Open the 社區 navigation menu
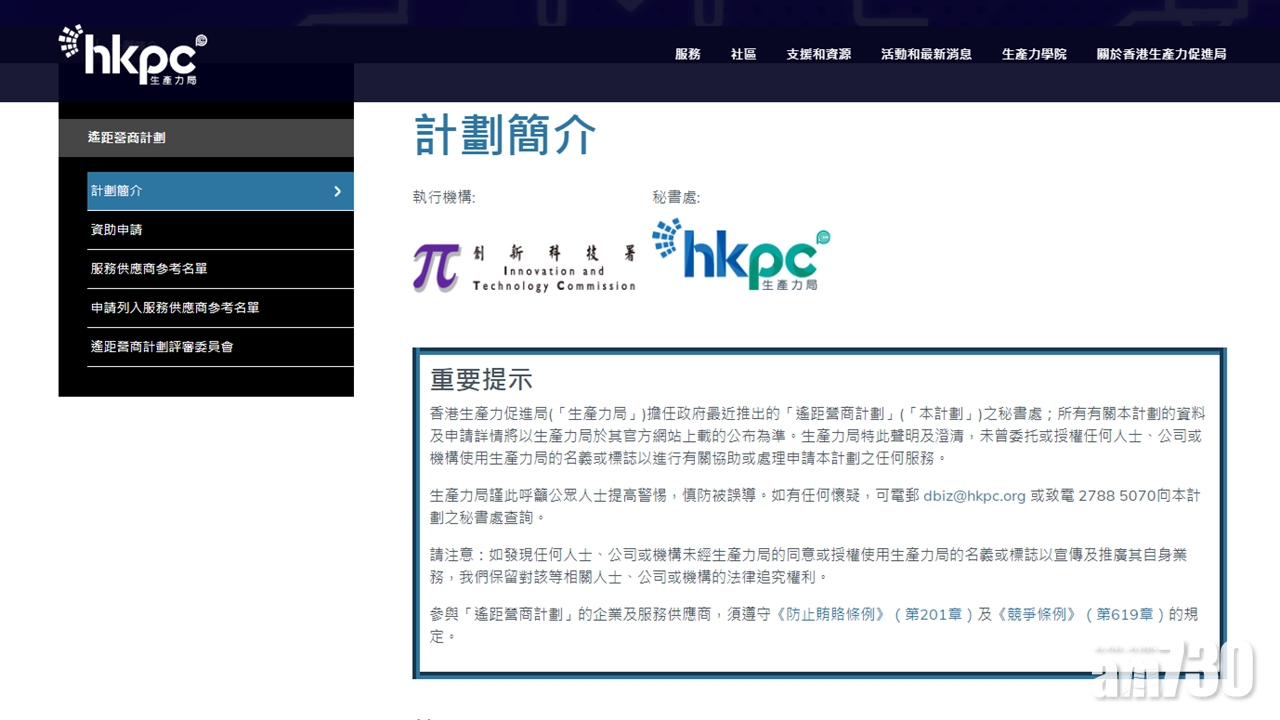The height and width of the screenshot is (720, 1280). tap(743, 54)
